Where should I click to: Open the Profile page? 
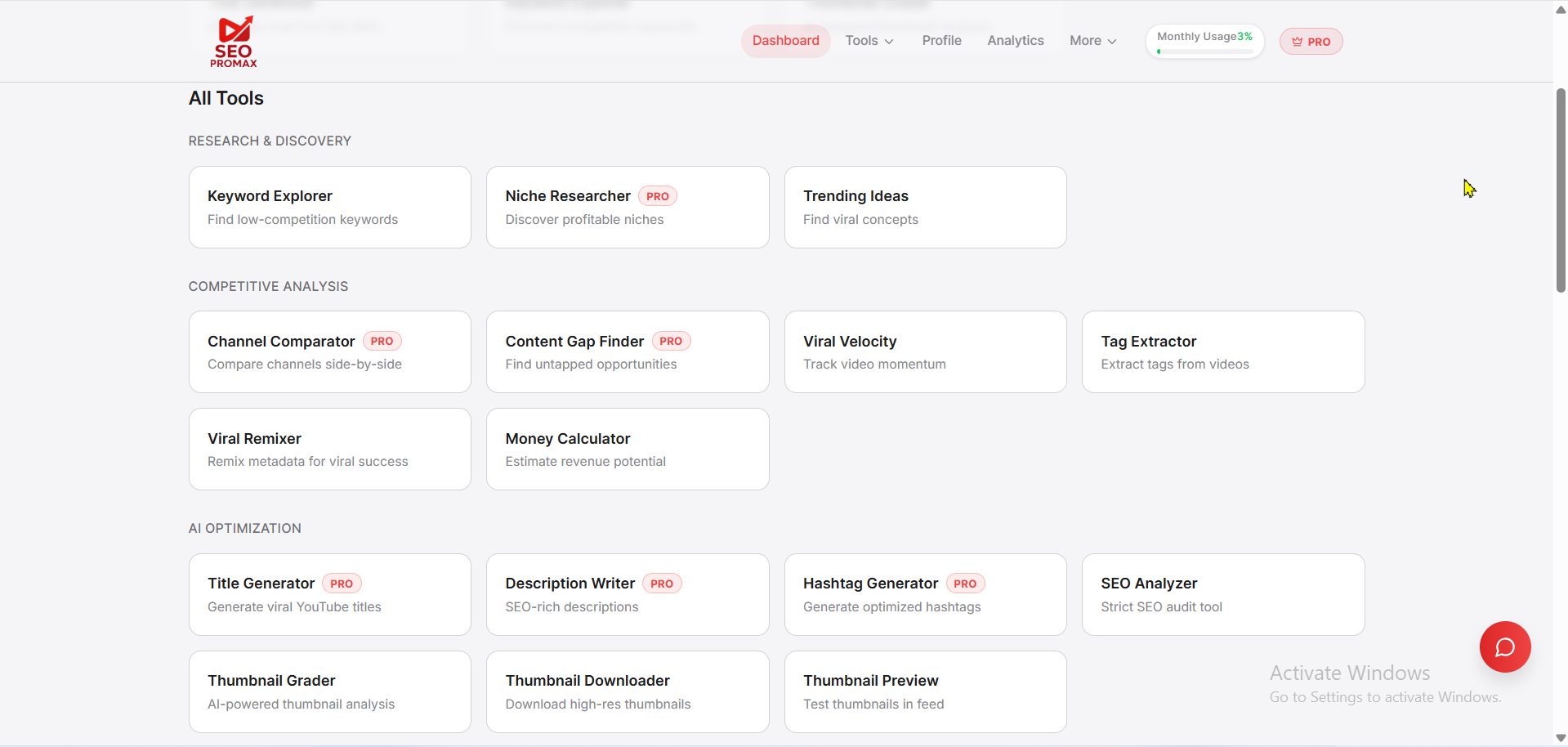[941, 40]
